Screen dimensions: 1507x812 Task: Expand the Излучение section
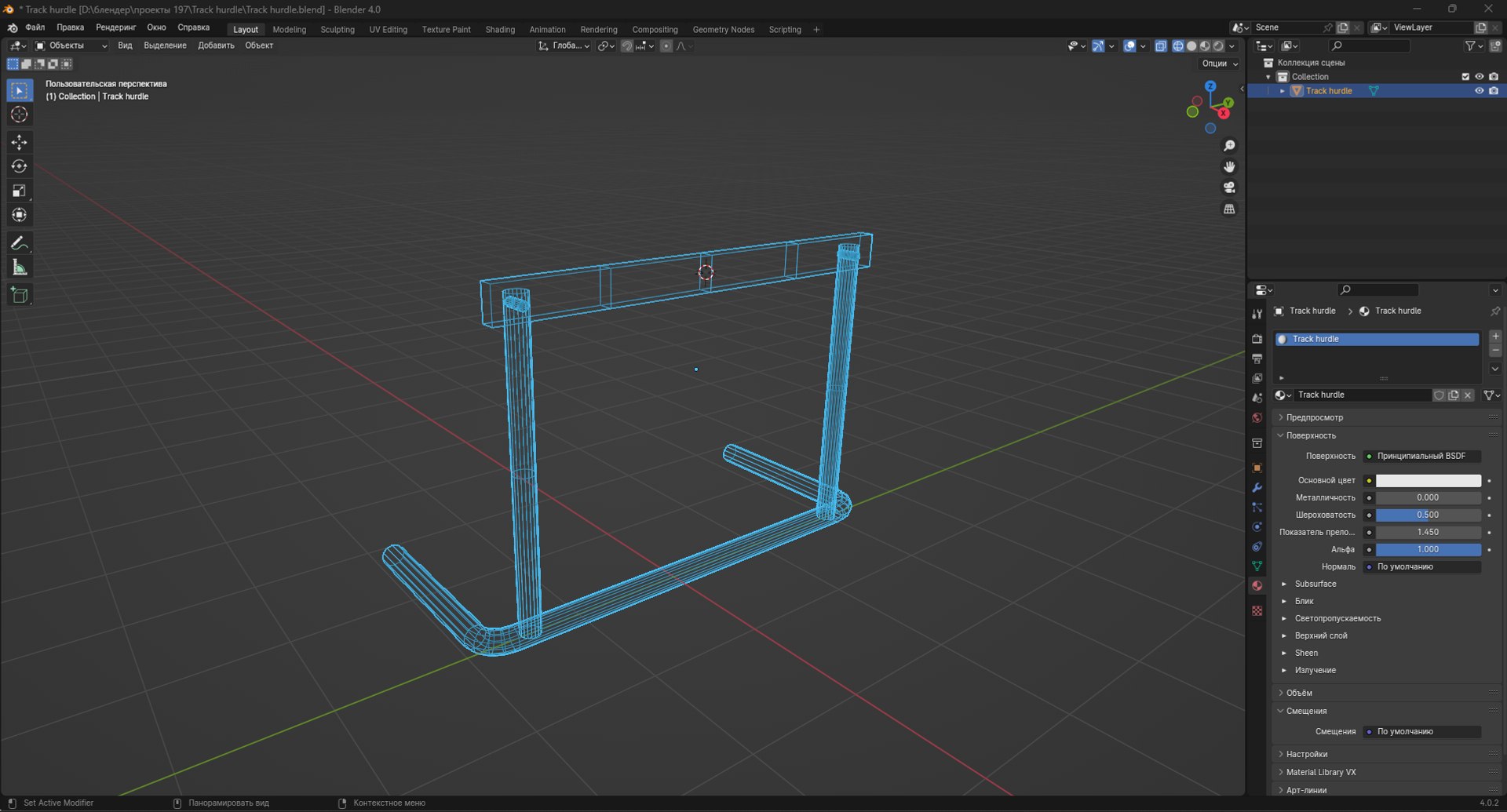(x=1315, y=670)
